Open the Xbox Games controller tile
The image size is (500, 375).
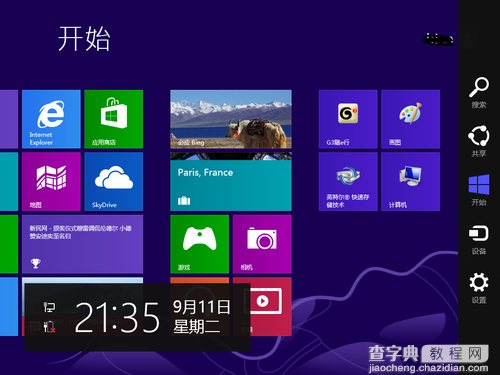200,244
